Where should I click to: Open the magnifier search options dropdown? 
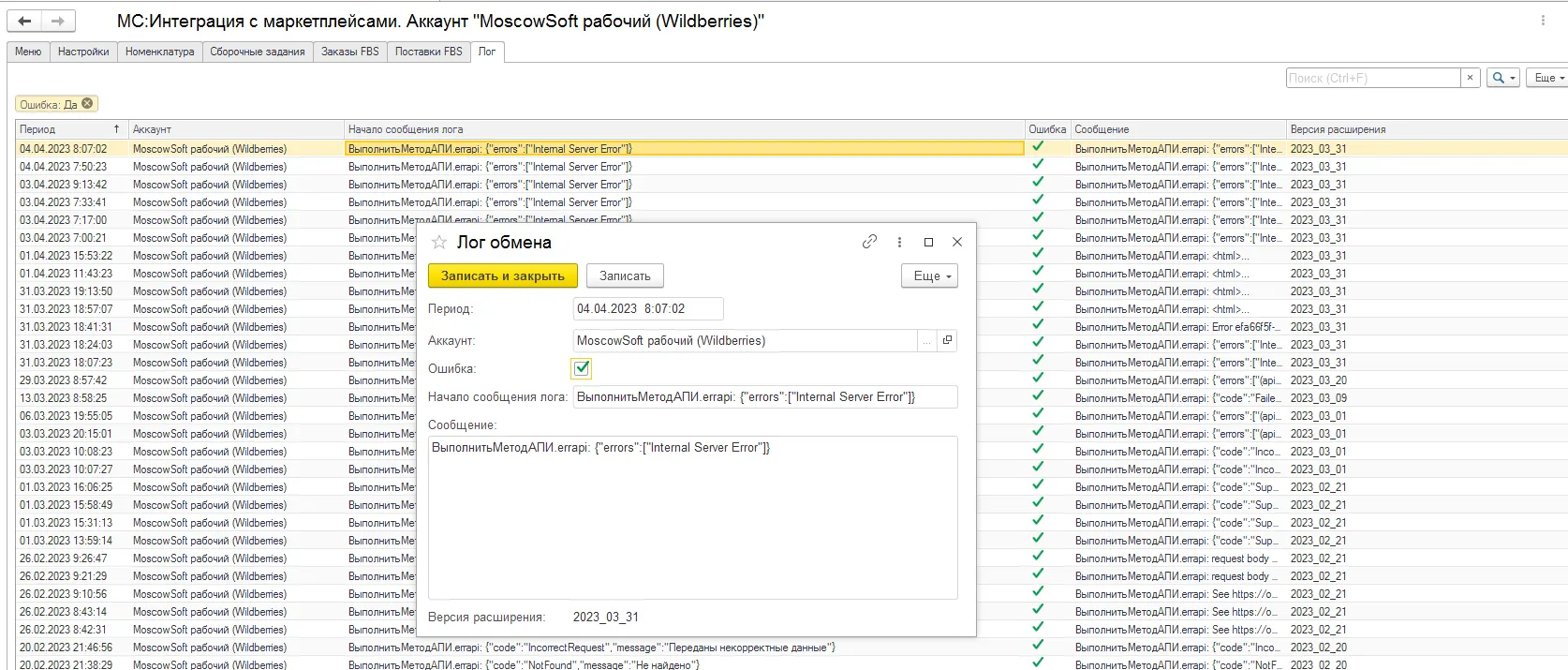[1502, 78]
